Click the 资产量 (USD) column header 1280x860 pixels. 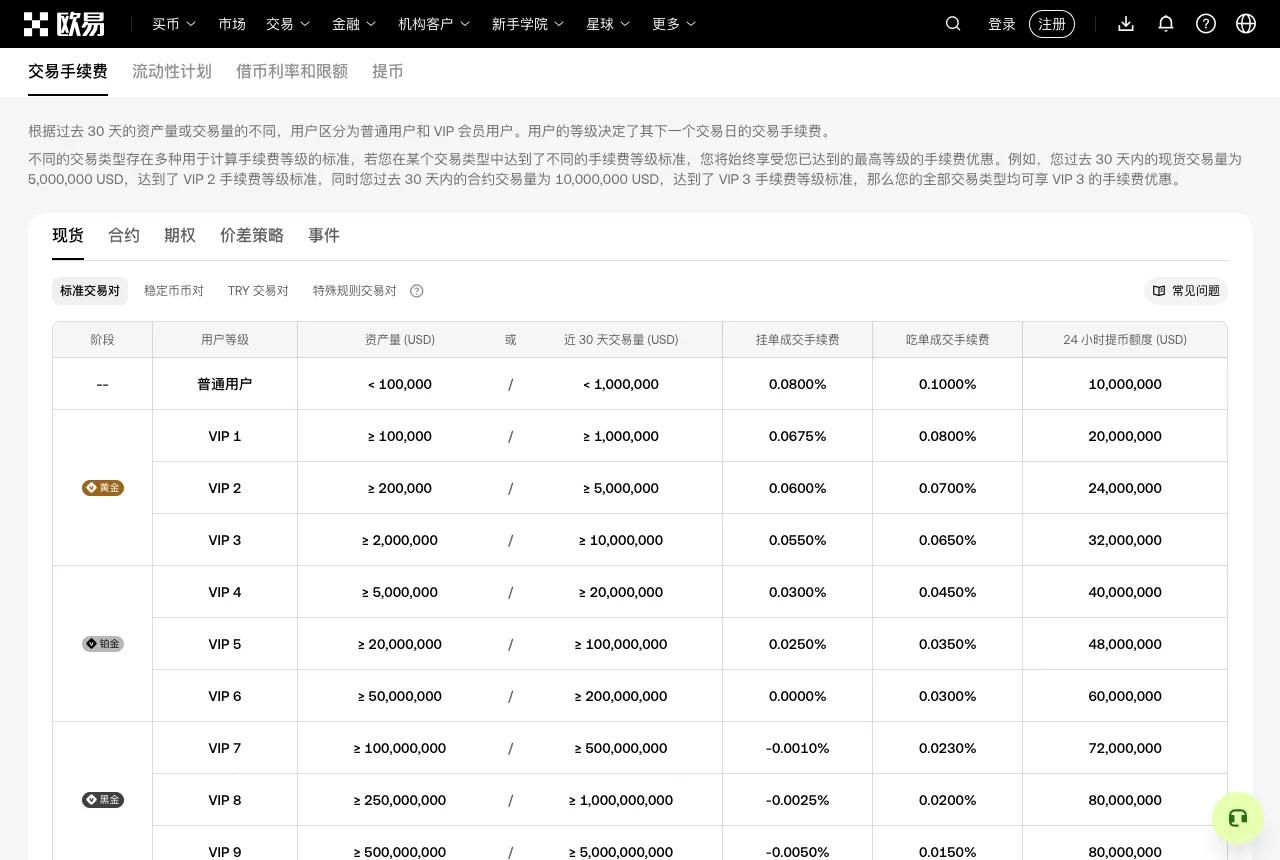[400, 340]
